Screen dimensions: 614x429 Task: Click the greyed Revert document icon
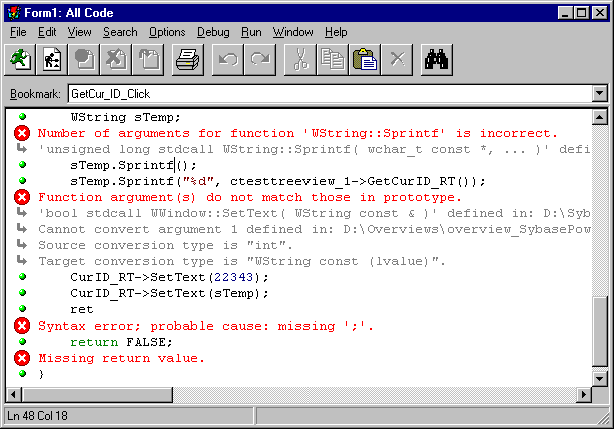pos(116,59)
